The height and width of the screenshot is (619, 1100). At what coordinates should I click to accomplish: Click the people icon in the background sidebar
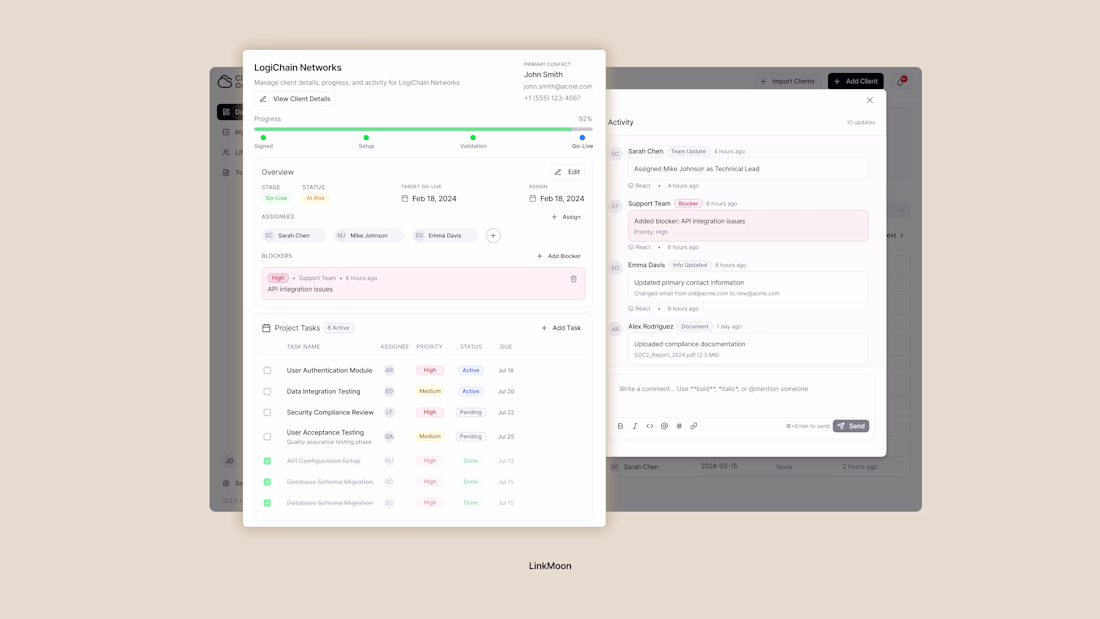tap(226, 152)
